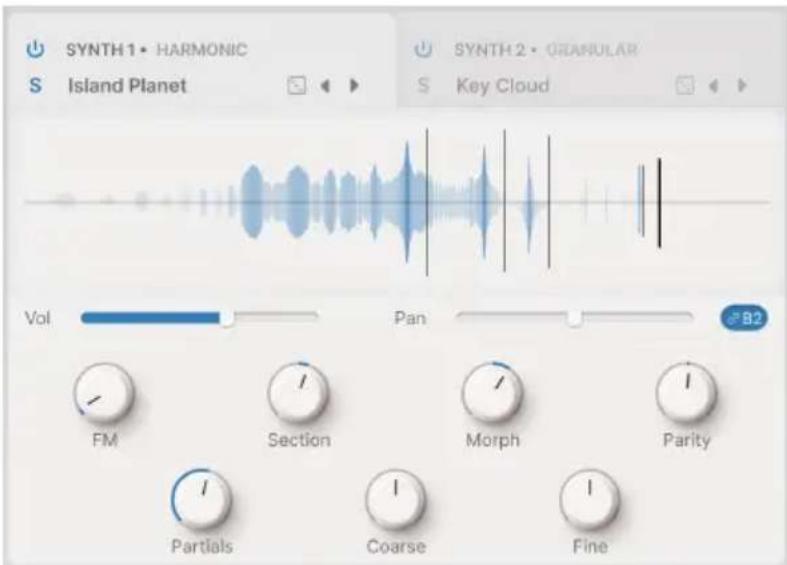Open Synth 2 preset randomize icon
This screenshot has width=787, height=565.
coord(685,86)
